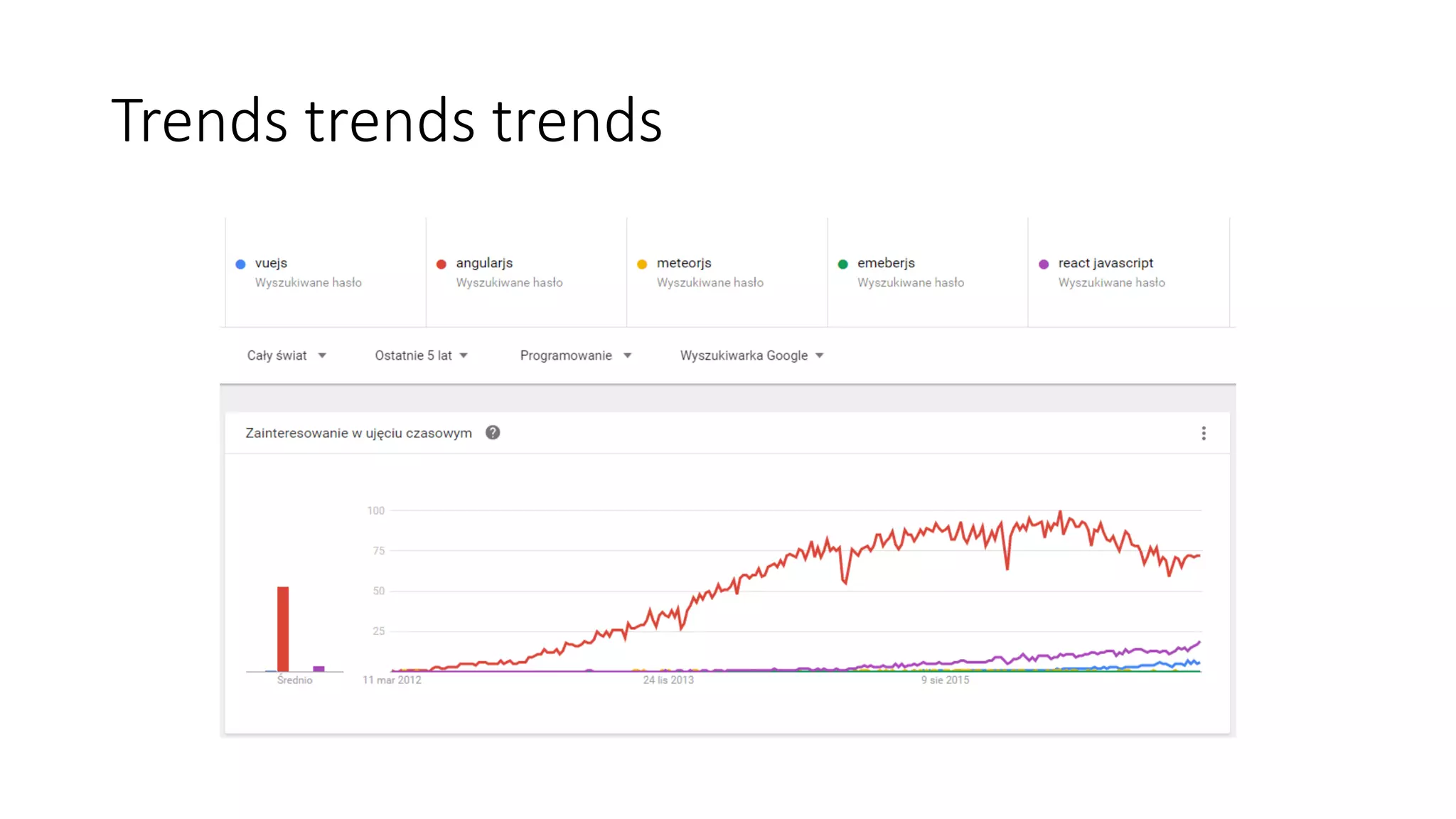
Task: Click the Zainteresowanie w ujęciu czasowym heading
Action: (x=358, y=433)
